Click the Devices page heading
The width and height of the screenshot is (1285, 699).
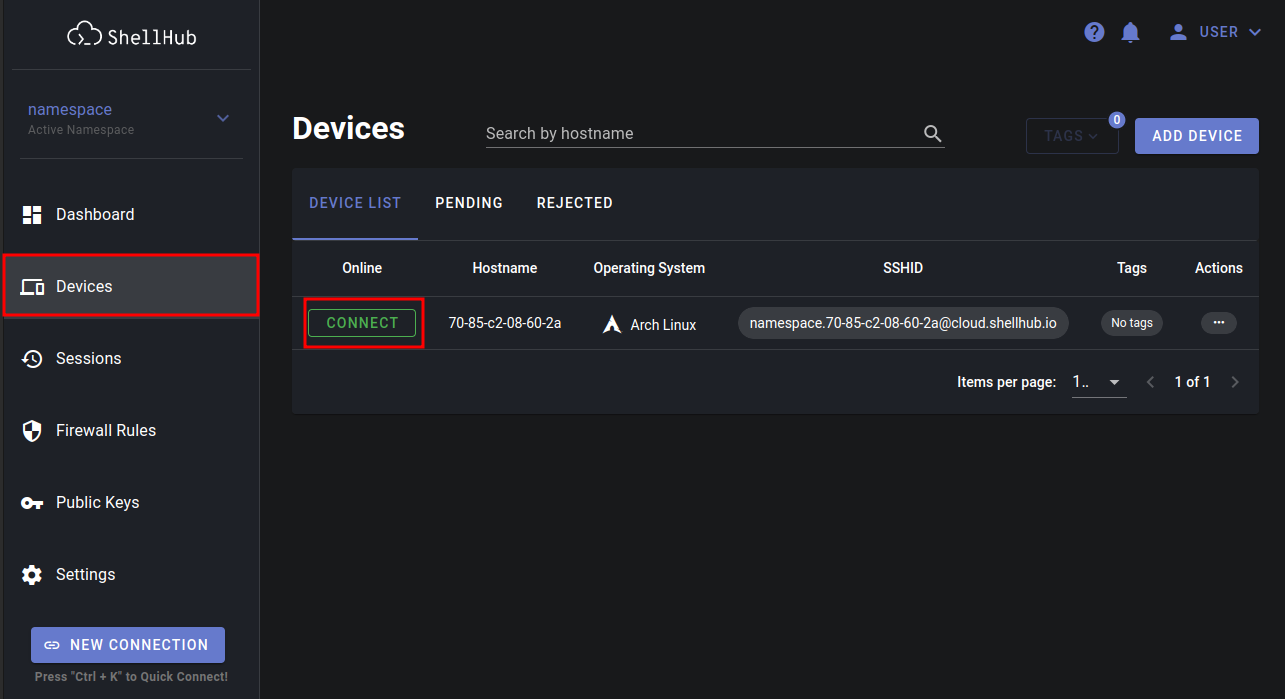pyautogui.click(x=349, y=129)
